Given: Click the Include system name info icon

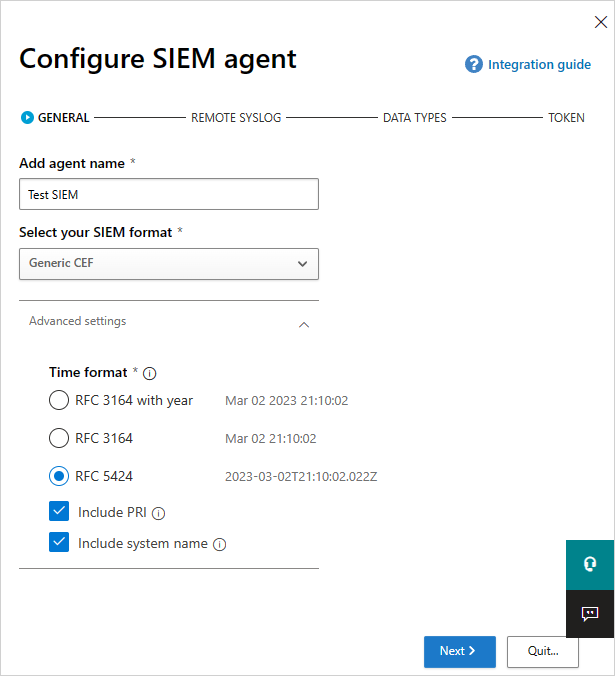Looking at the screenshot, I should click(x=220, y=545).
